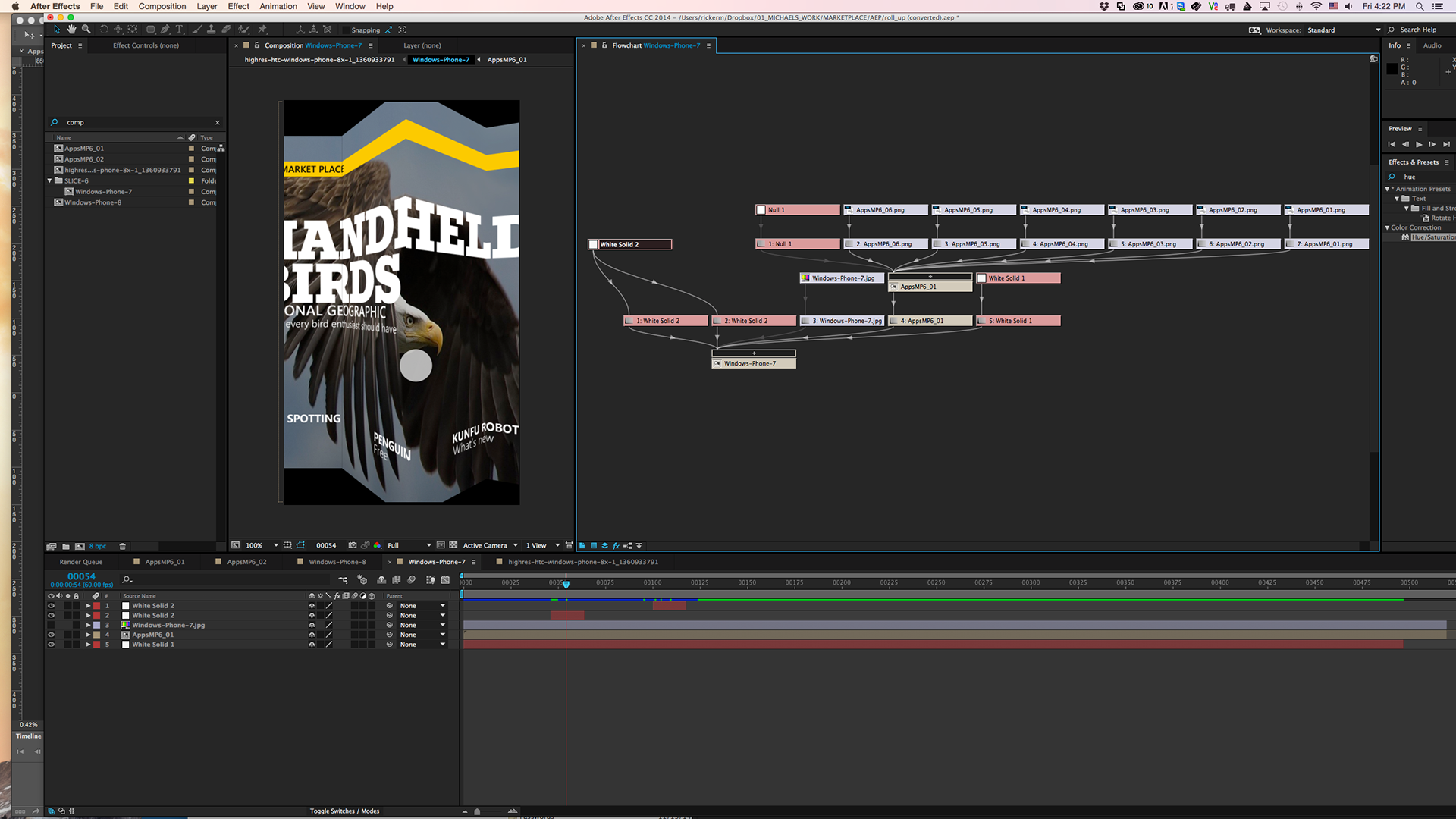Toggle shy switch for AppsMP6_01 layer
Screen dimensions: 1456x819
tap(312, 635)
